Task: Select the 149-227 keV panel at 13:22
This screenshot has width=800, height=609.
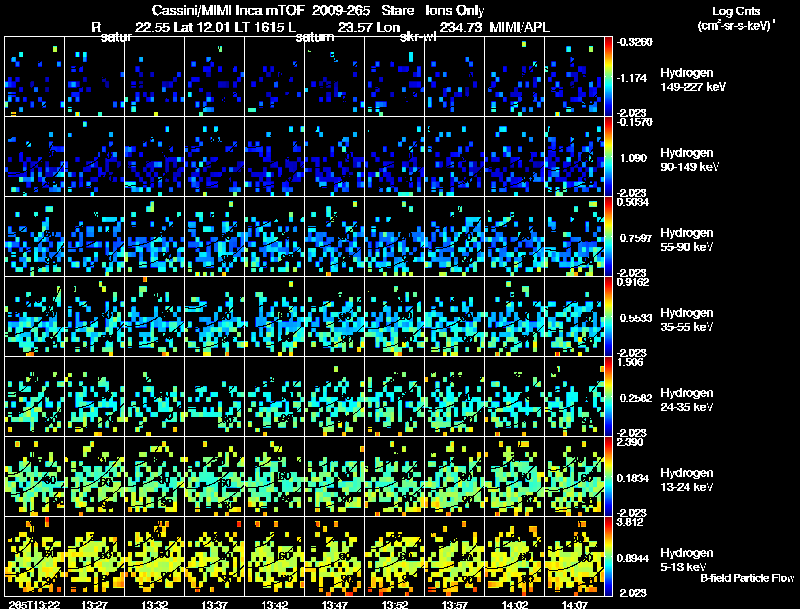Action: [x=35, y=77]
